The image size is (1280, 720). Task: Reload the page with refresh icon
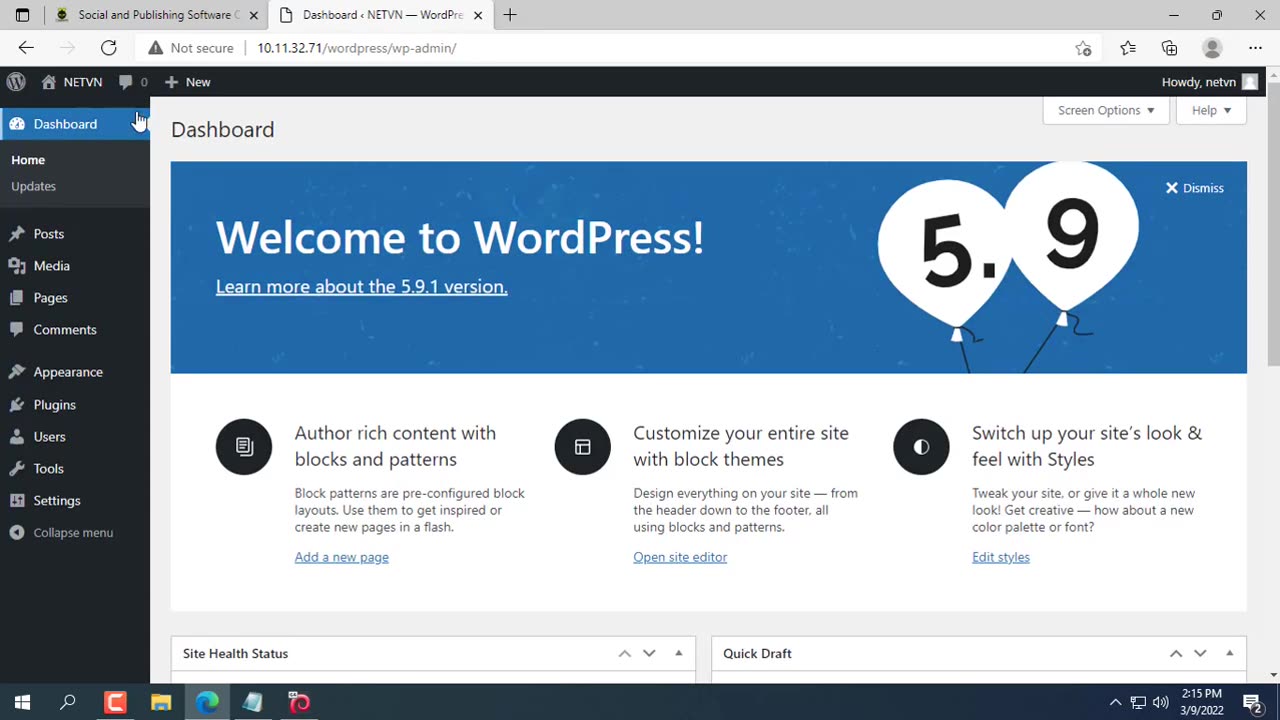pos(109,48)
